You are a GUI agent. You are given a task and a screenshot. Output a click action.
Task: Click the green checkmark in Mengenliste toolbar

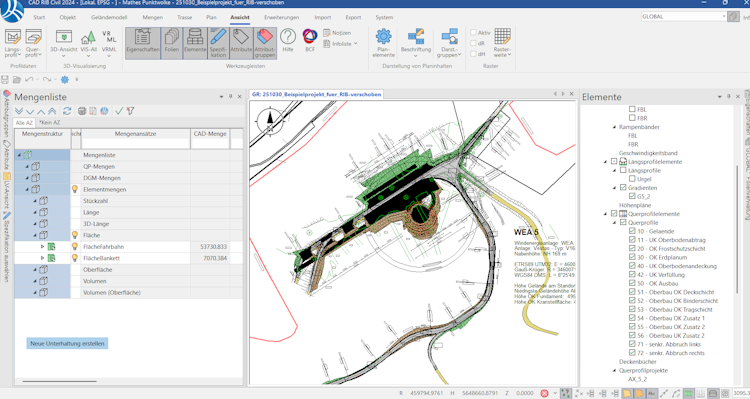(119, 111)
